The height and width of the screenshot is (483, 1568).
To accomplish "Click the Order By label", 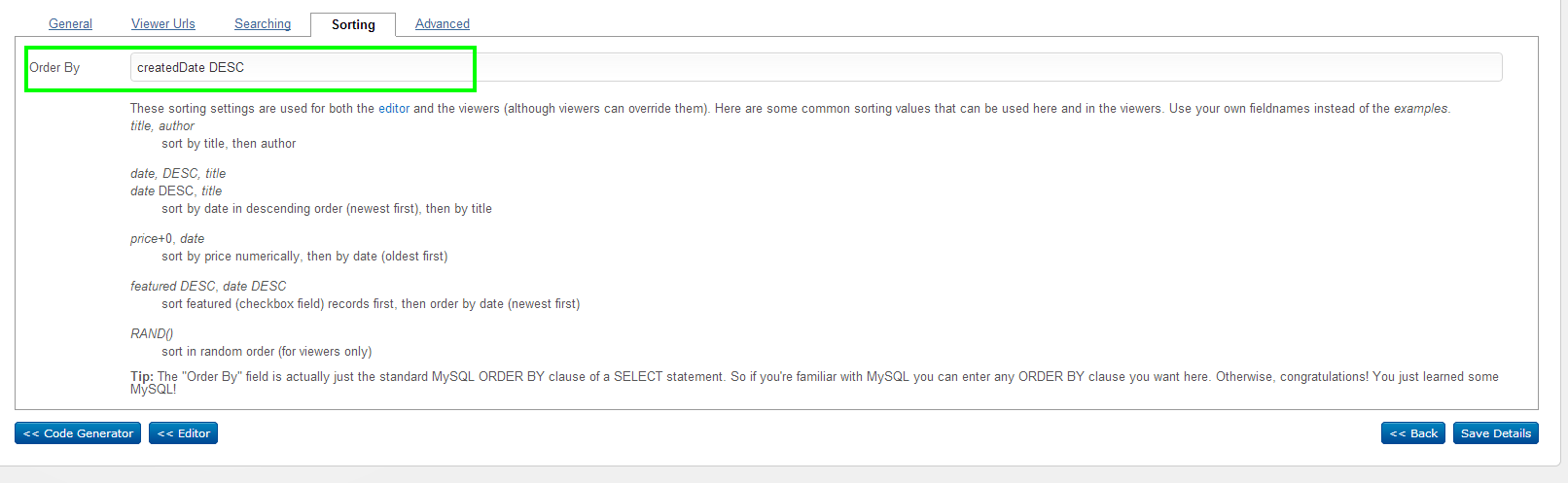I will pos(54,68).
